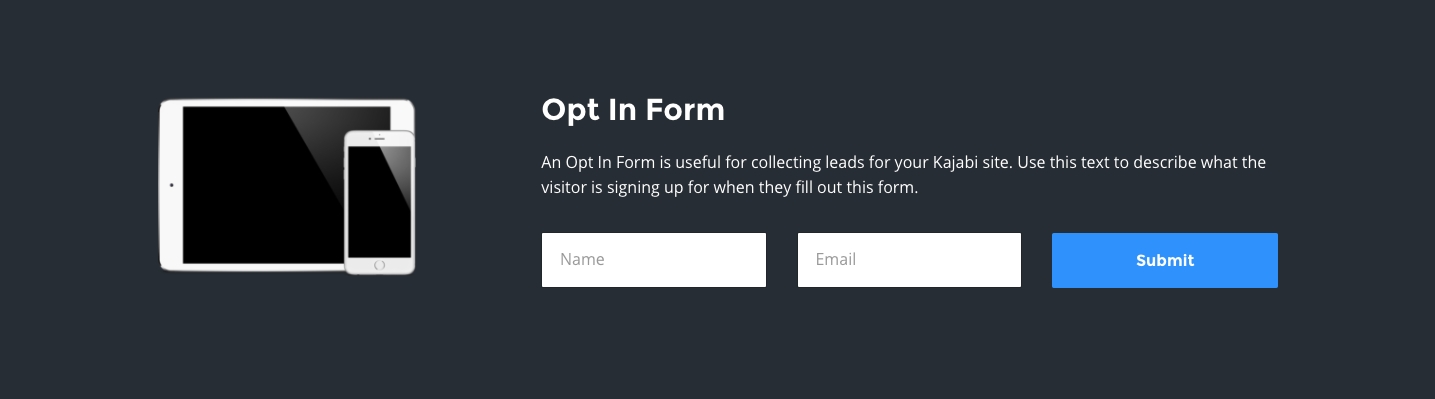
Task: Click the tablet's black screen
Action: point(262,185)
